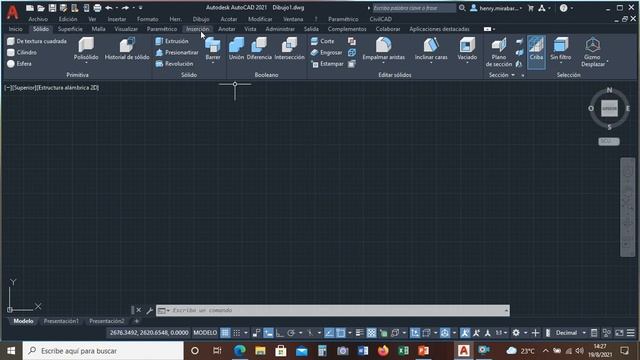Click the New drawing icon in quick access toolbar
The image size is (640, 360).
click(x=30, y=8)
